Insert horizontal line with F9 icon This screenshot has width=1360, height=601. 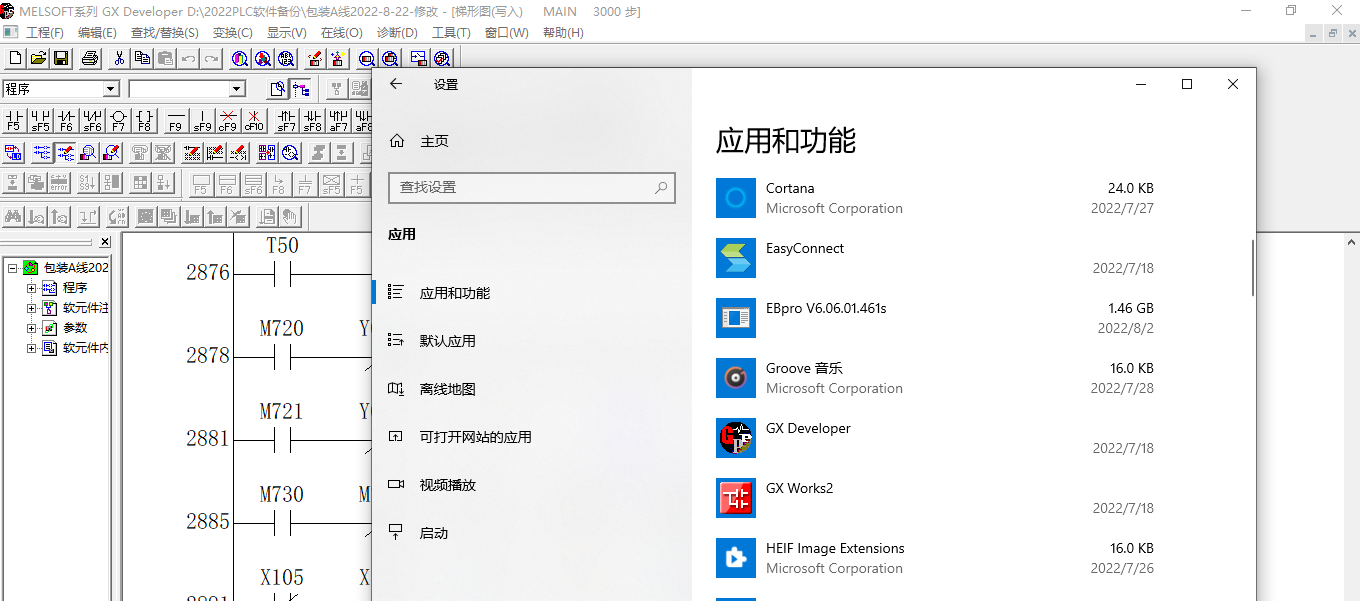coord(175,121)
